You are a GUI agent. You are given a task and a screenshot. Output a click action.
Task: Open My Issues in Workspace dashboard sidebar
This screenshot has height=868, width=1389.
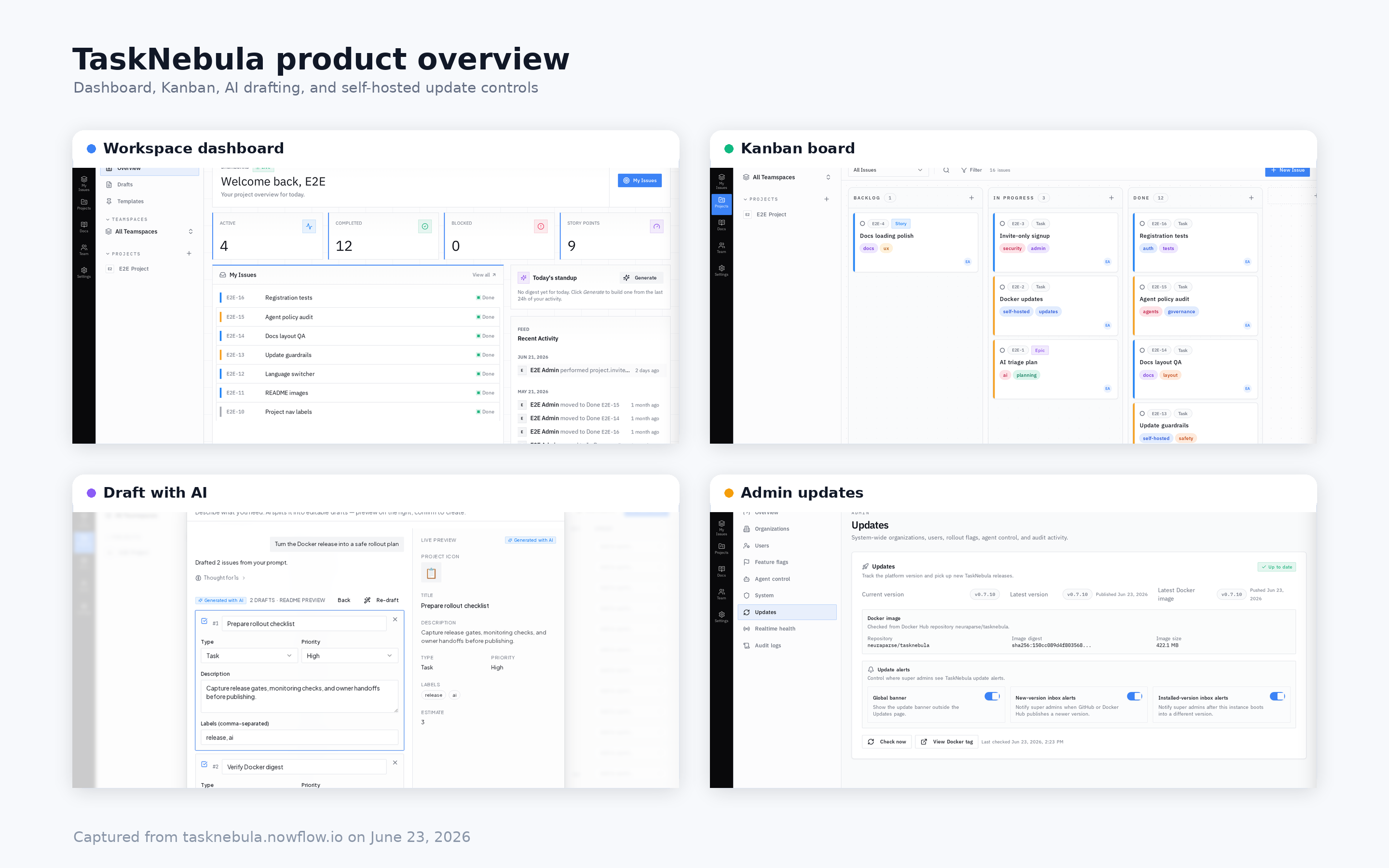pos(84,183)
